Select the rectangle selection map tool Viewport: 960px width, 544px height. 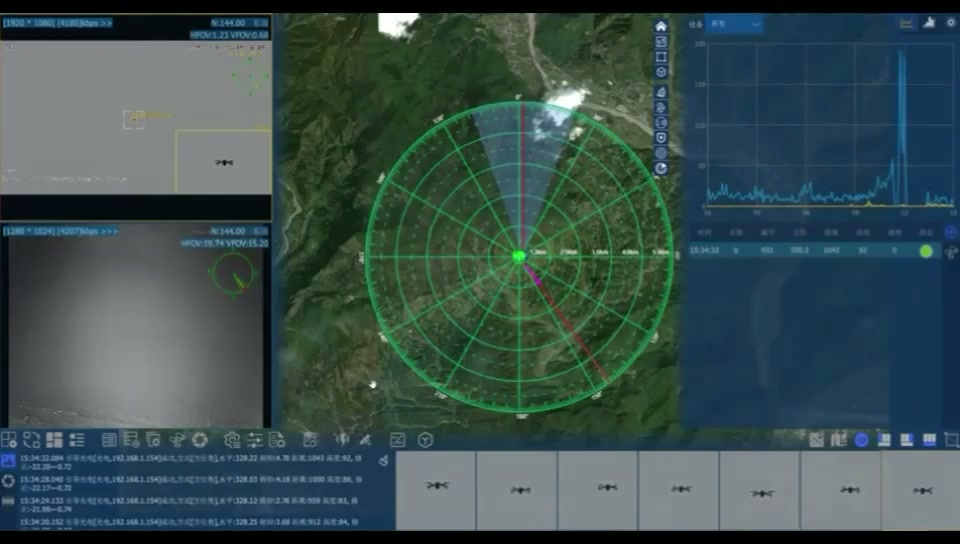click(661, 57)
